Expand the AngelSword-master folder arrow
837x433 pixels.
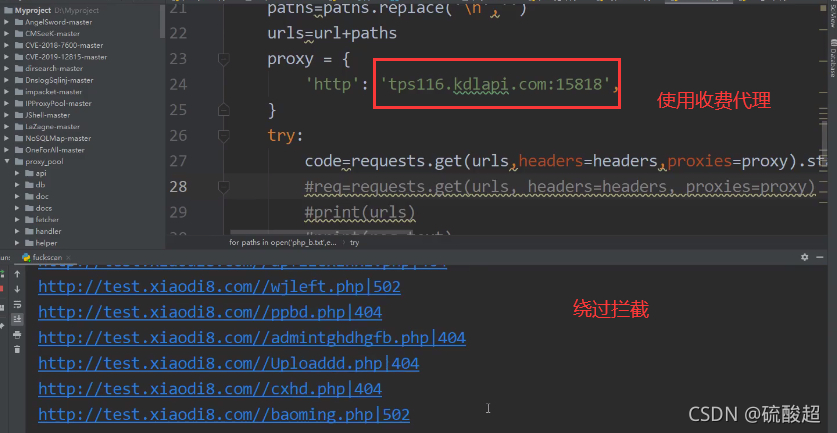coord(7,22)
